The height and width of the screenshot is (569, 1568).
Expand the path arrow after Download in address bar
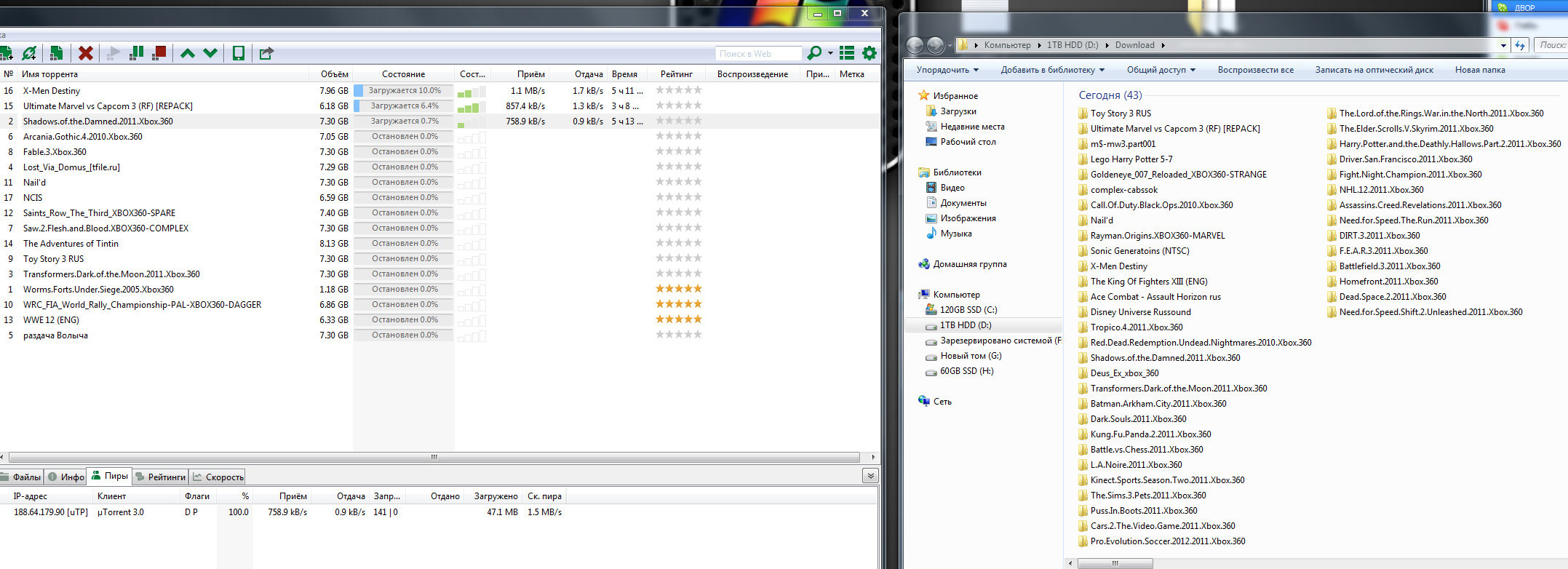pos(1163,45)
